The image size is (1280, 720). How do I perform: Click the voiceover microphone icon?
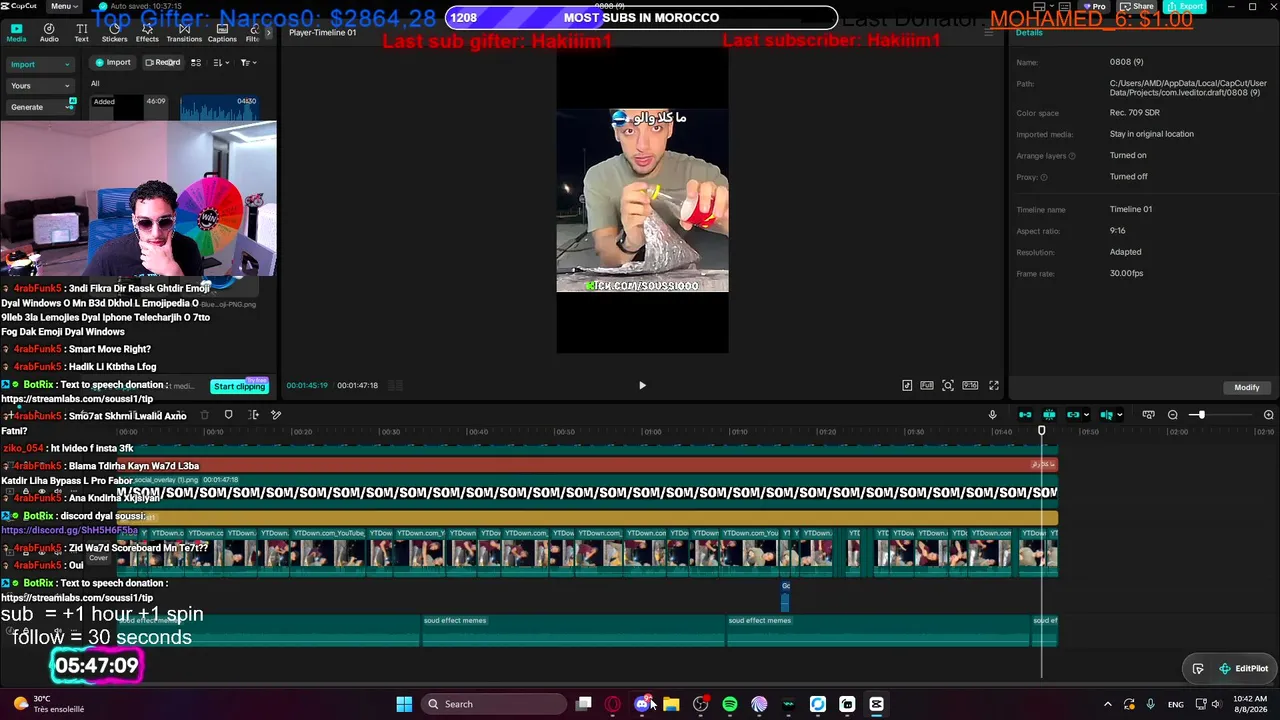993,415
